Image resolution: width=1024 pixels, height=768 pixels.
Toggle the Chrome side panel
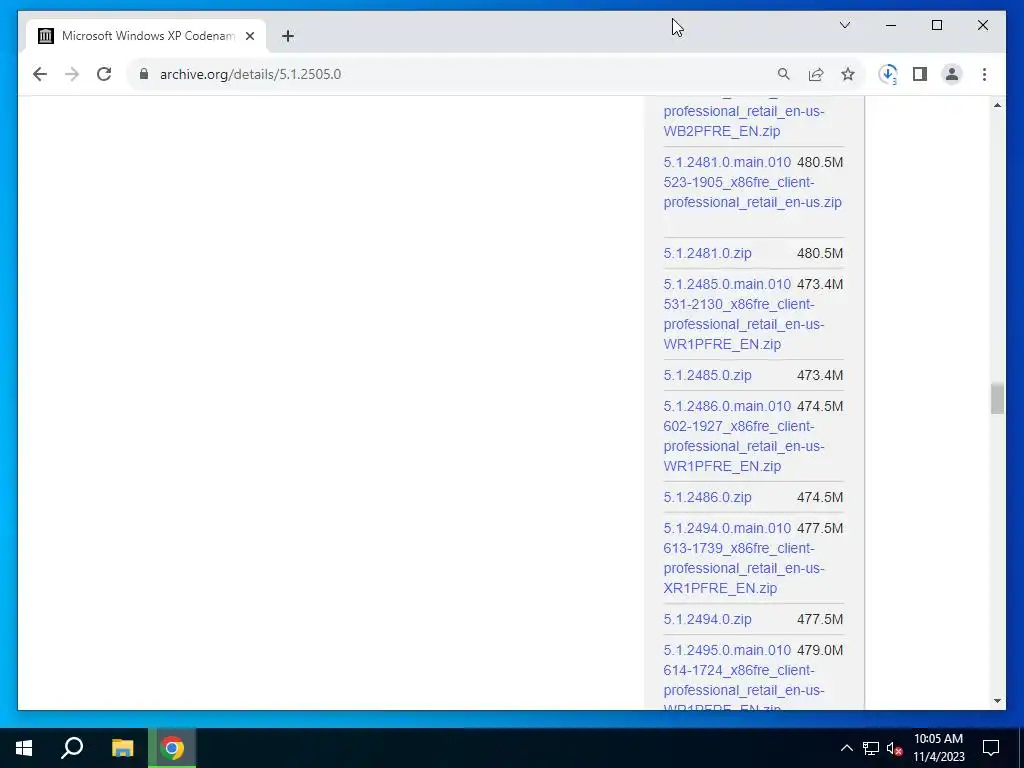[x=920, y=74]
